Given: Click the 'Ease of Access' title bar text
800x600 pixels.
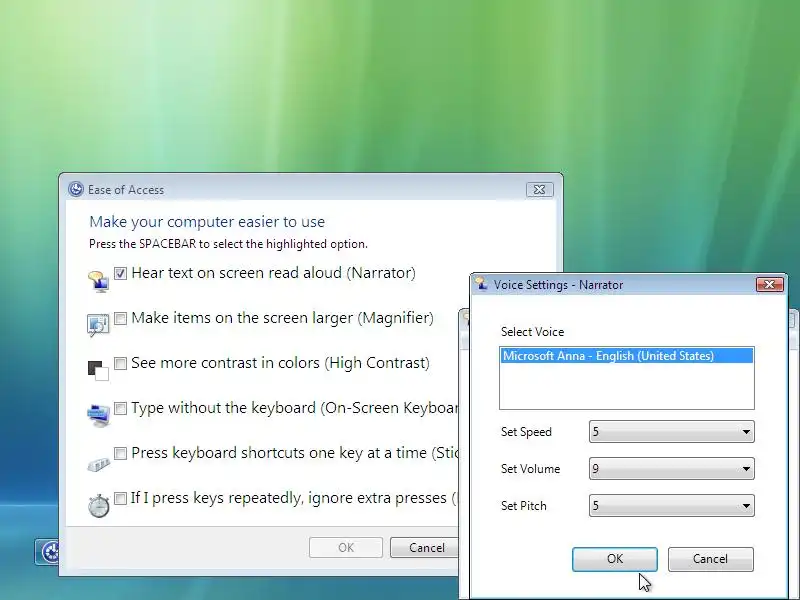Looking at the screenshot, I should pos(126,190).
